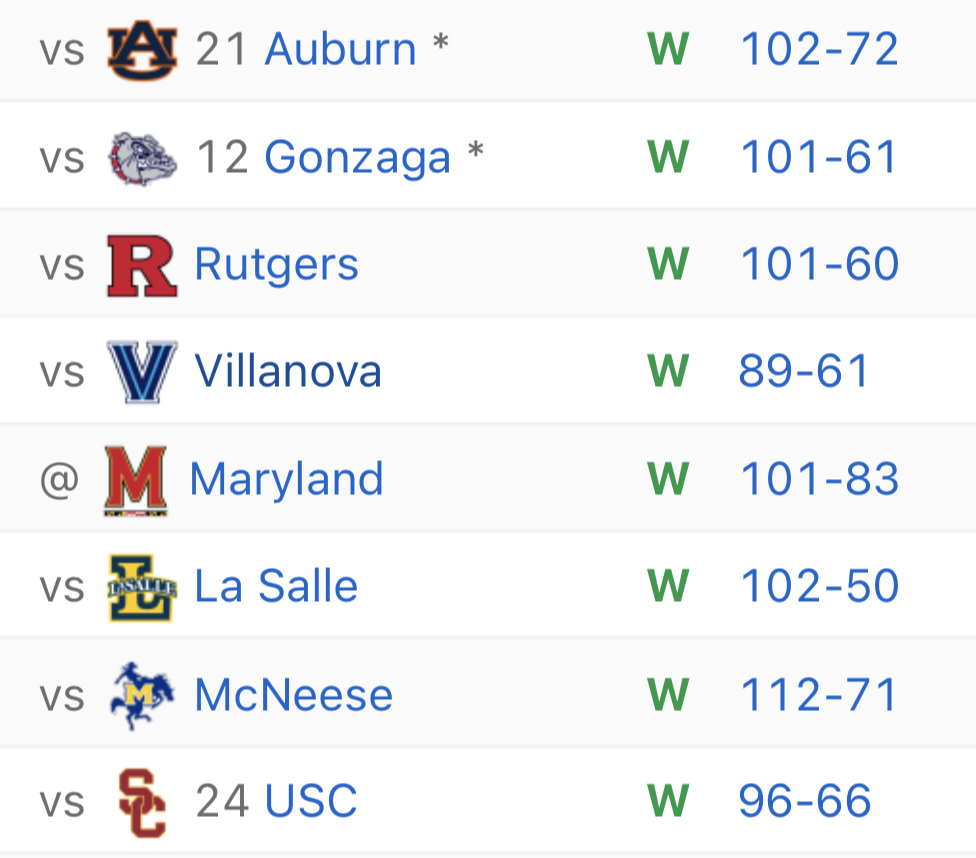View the 96-66 USC game score
Image resolution: width=976 pixels, height=858 pixels.
click(x=805, y=801)
